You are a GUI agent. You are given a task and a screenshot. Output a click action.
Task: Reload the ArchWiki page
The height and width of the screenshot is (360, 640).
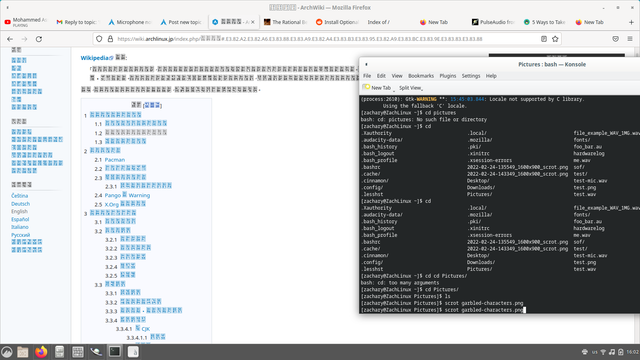point(39,39)
